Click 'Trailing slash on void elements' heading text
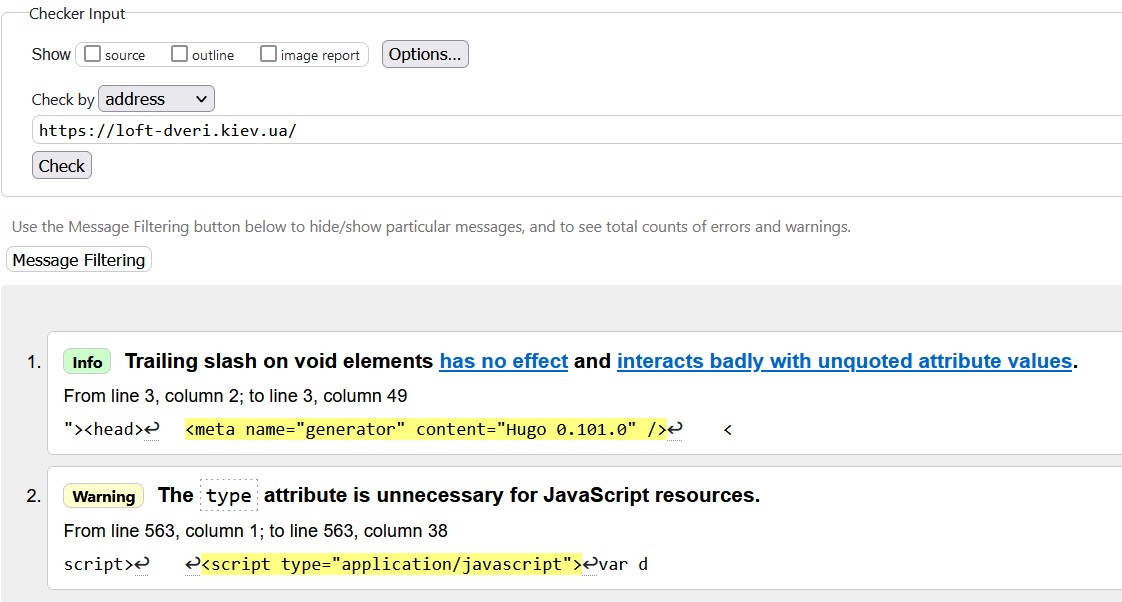The width and height of the screenshot is (1122, 602). [279, 361]
